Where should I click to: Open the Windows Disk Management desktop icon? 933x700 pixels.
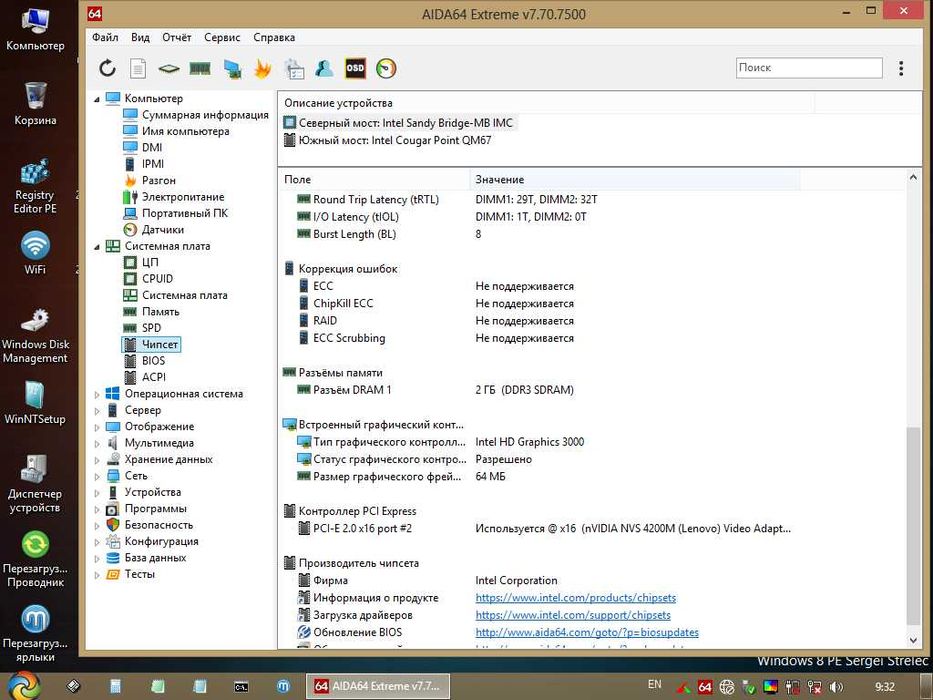point(35,335)
